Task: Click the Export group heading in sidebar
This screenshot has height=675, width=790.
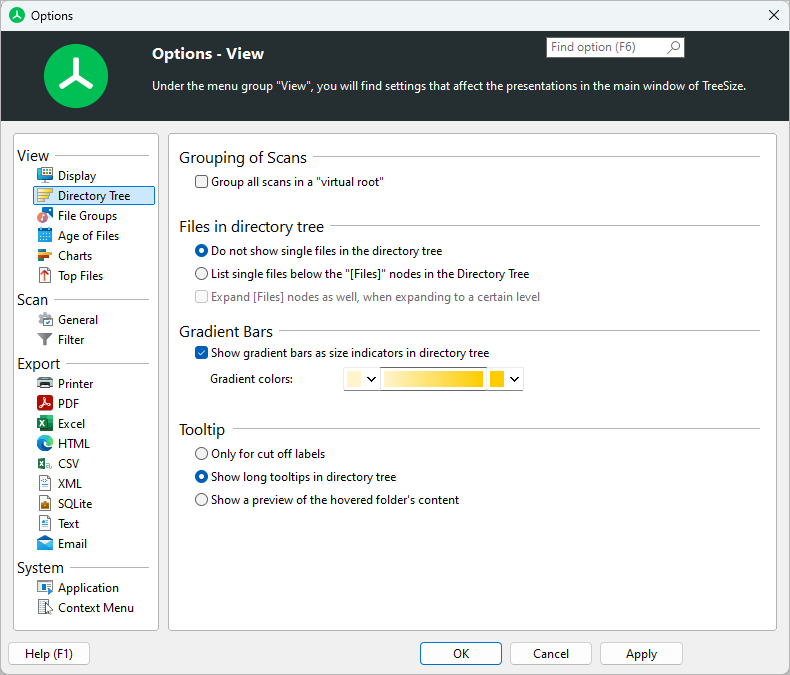Action: click(x=39, y=363)
